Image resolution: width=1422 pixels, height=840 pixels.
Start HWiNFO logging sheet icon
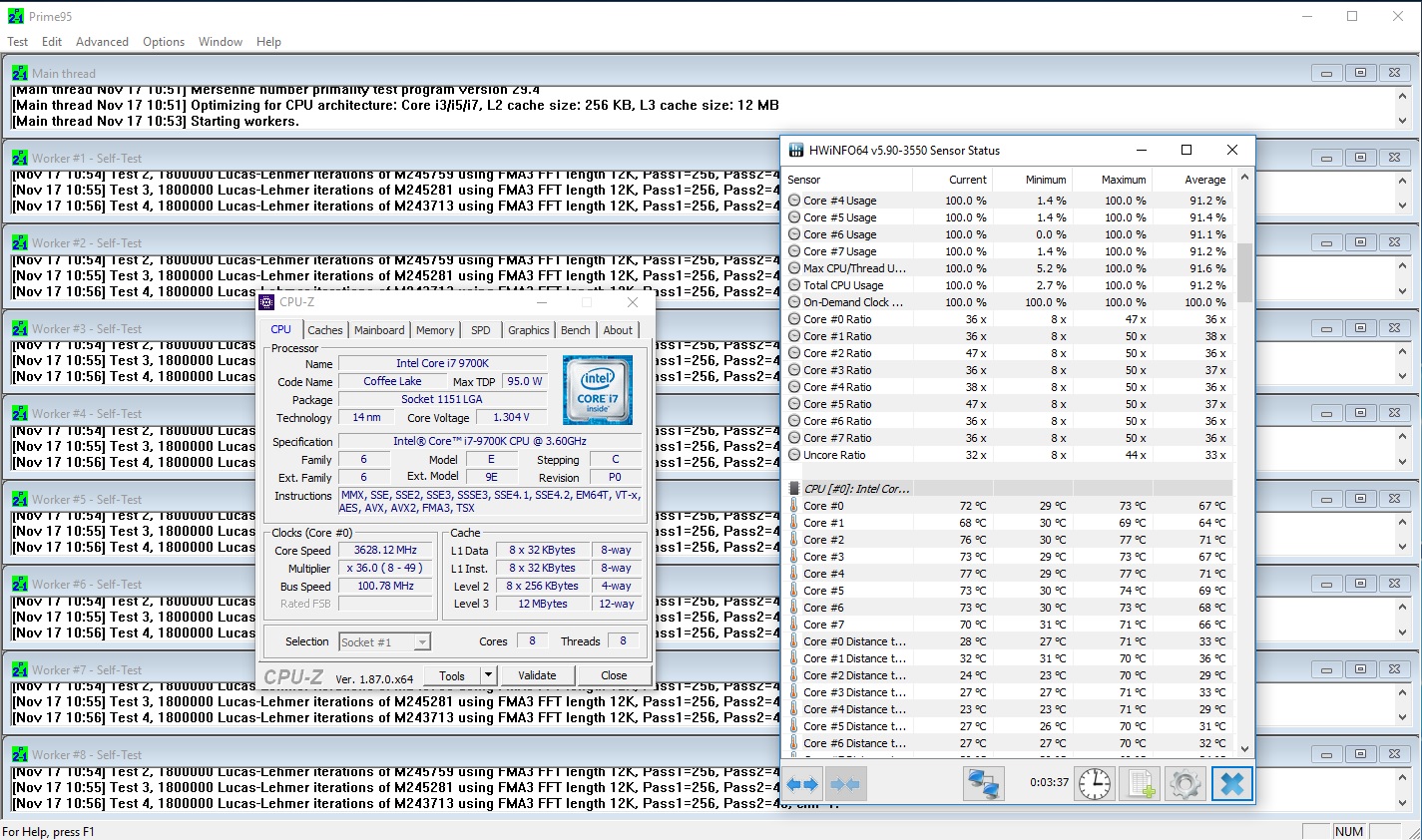[1141, 784]
